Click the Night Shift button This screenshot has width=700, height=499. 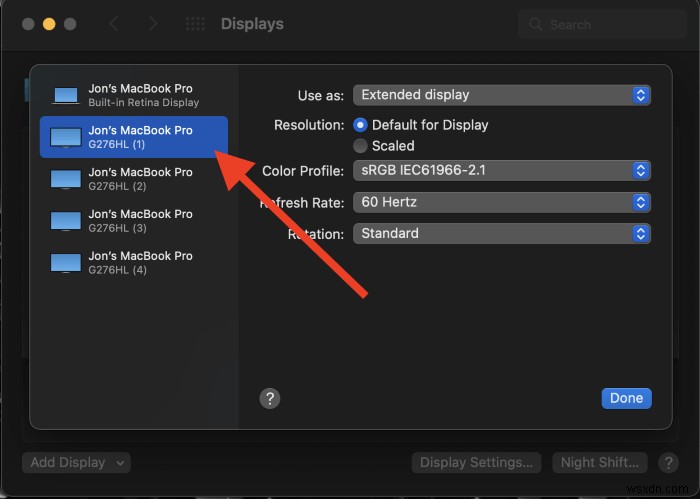tap(600, 462)
